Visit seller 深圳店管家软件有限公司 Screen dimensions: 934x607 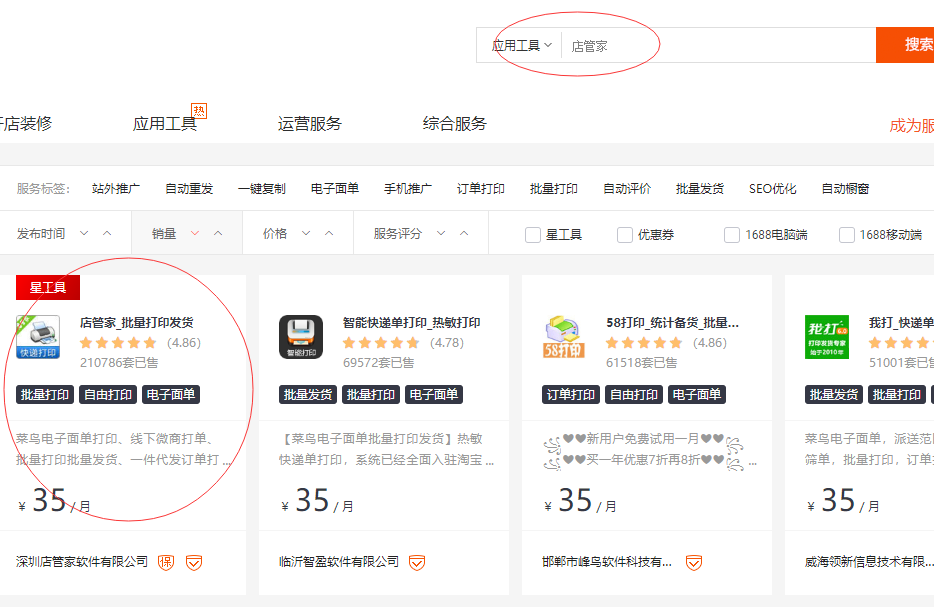point(82,562)
